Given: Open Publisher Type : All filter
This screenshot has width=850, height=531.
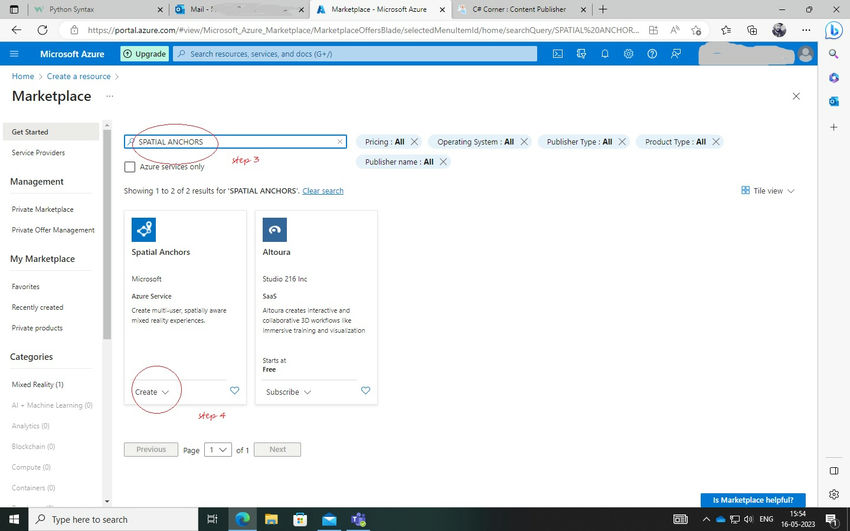Looking at the screenshot, I should click(x=579, y=141).
